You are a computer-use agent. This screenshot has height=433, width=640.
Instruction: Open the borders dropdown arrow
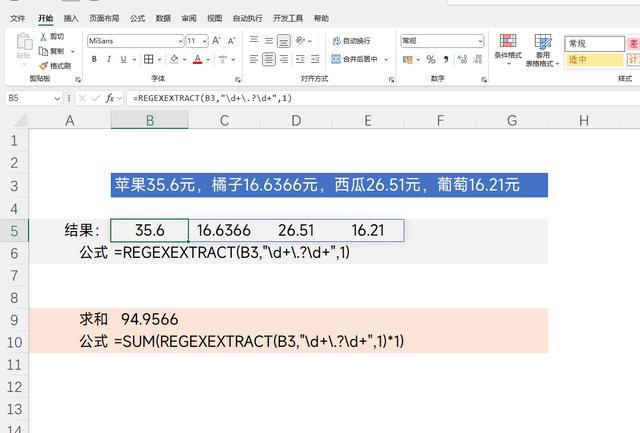159,60
